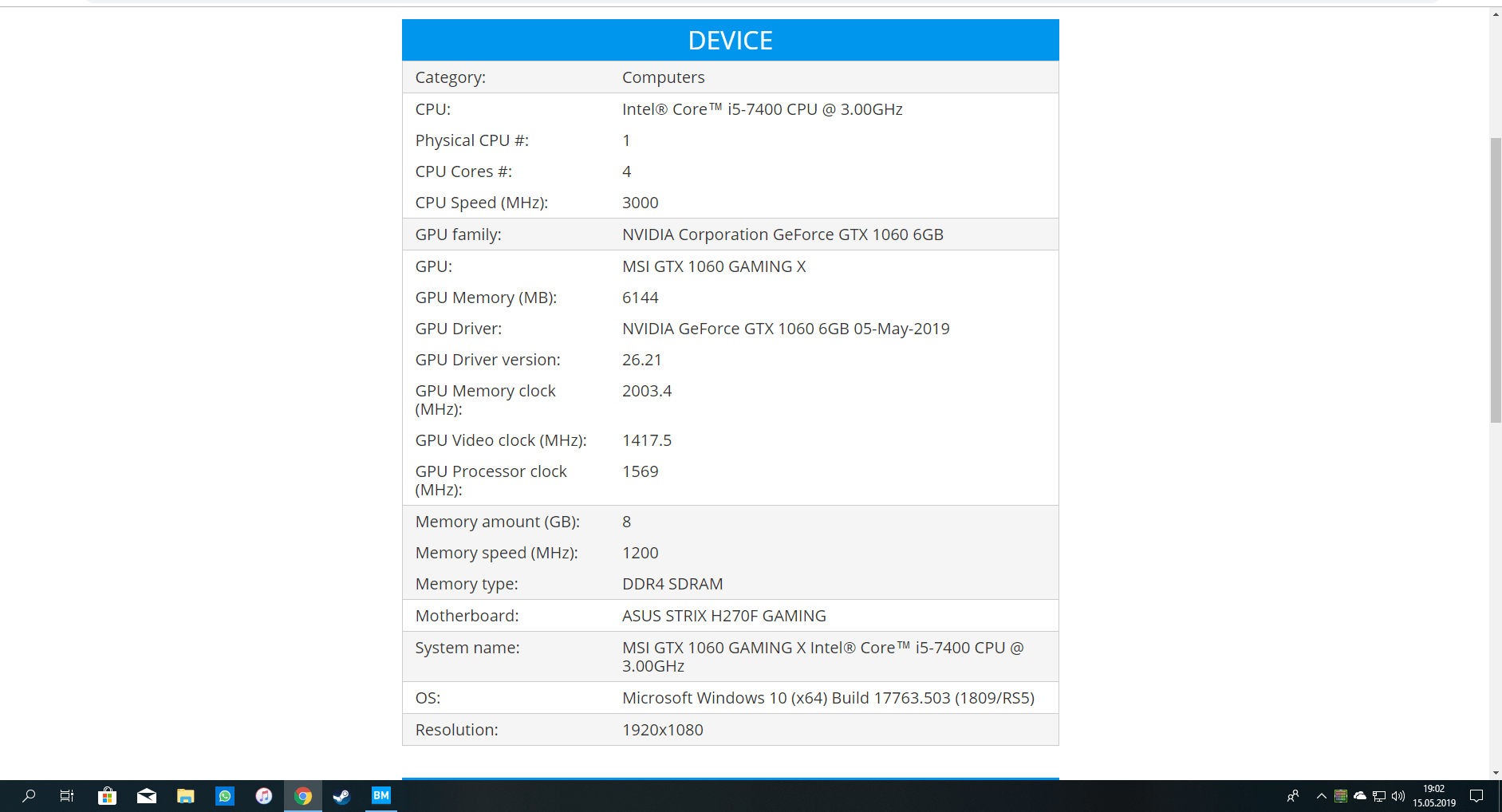Click the 'Memory type:' label
This screenshot has width=1502, height=812.
[x=467, y=584]
